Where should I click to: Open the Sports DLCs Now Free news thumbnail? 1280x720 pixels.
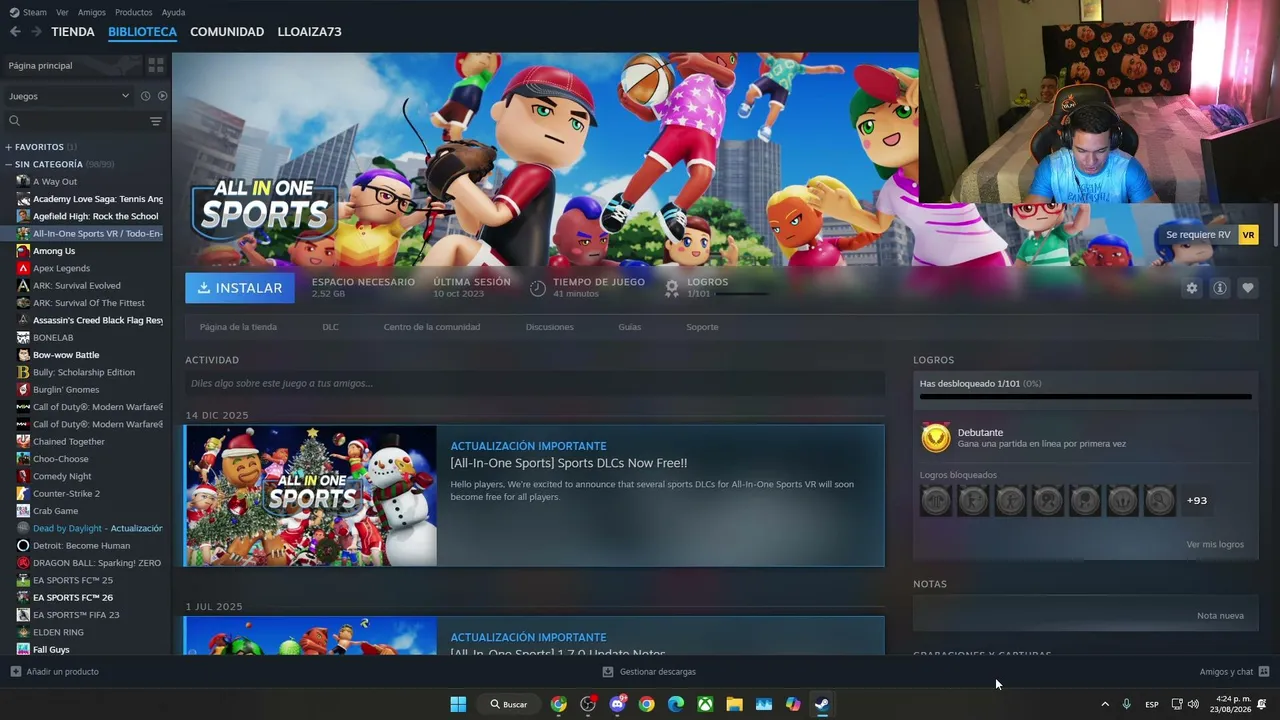pyautogui.click(x=311, y=496)
